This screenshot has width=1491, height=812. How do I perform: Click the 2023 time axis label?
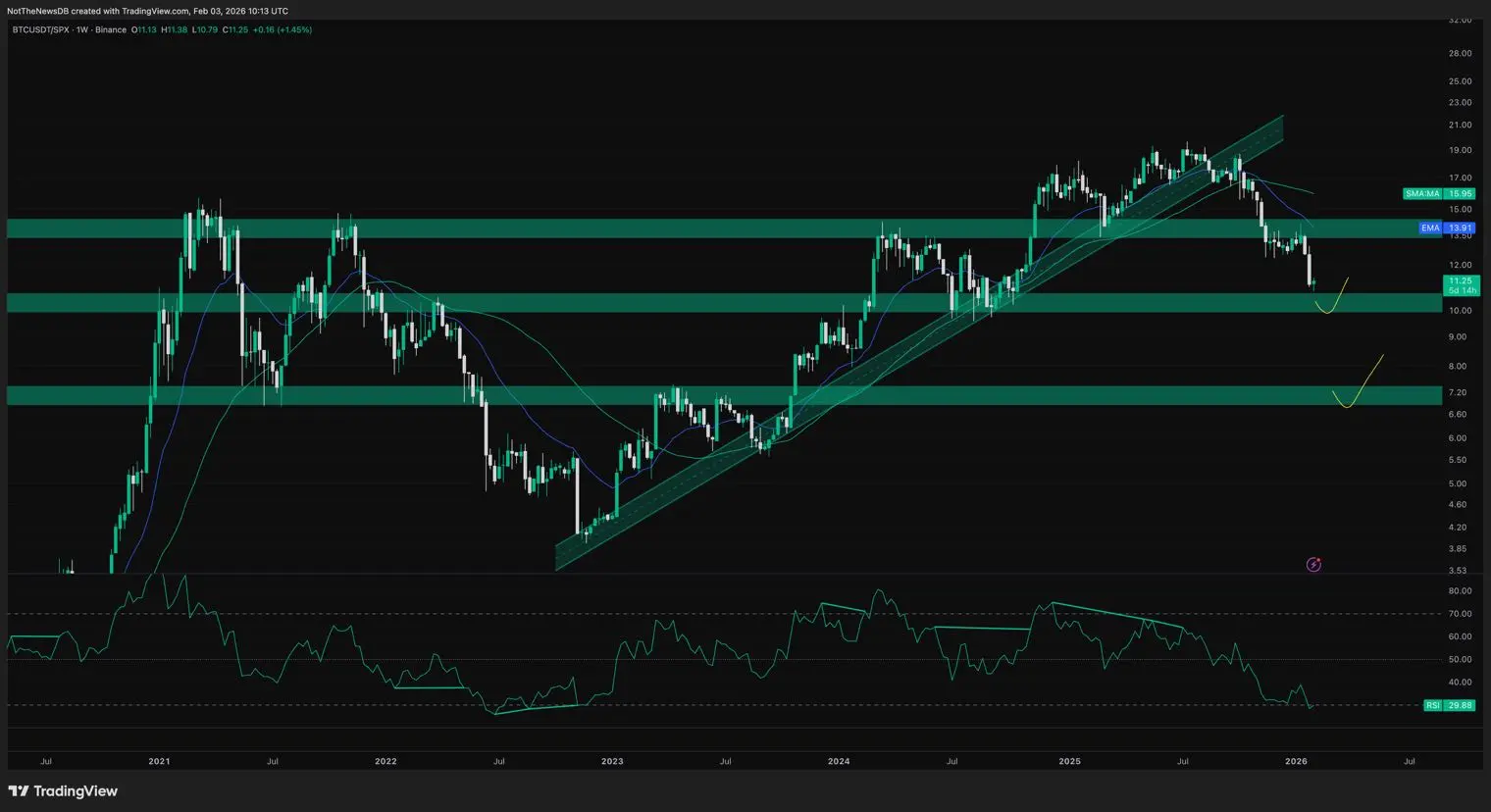click(x=612, y=761)
